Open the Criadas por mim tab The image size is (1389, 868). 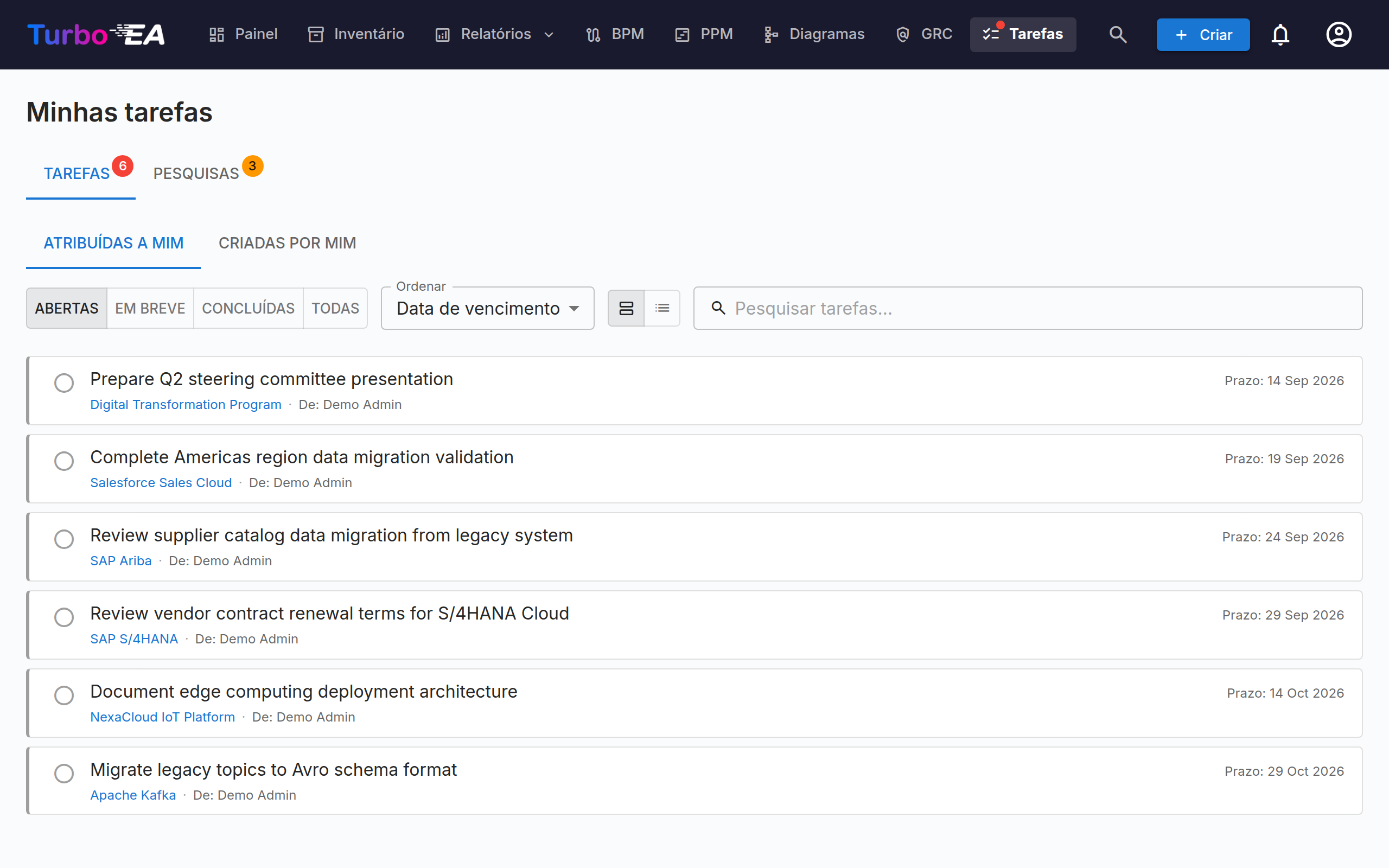click(x=287, y=243)
